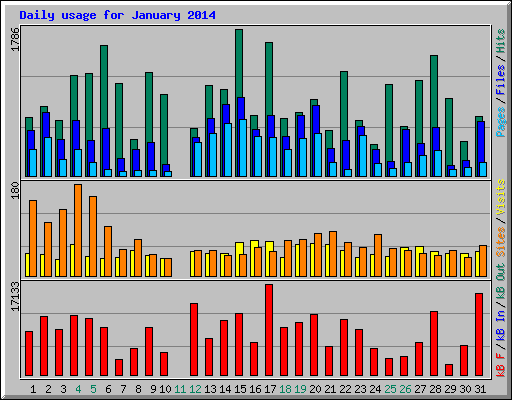The width and height of the screenshot is (512, 400).
Task: Click day label 31 on the x-axis
Action: (480, 389)
